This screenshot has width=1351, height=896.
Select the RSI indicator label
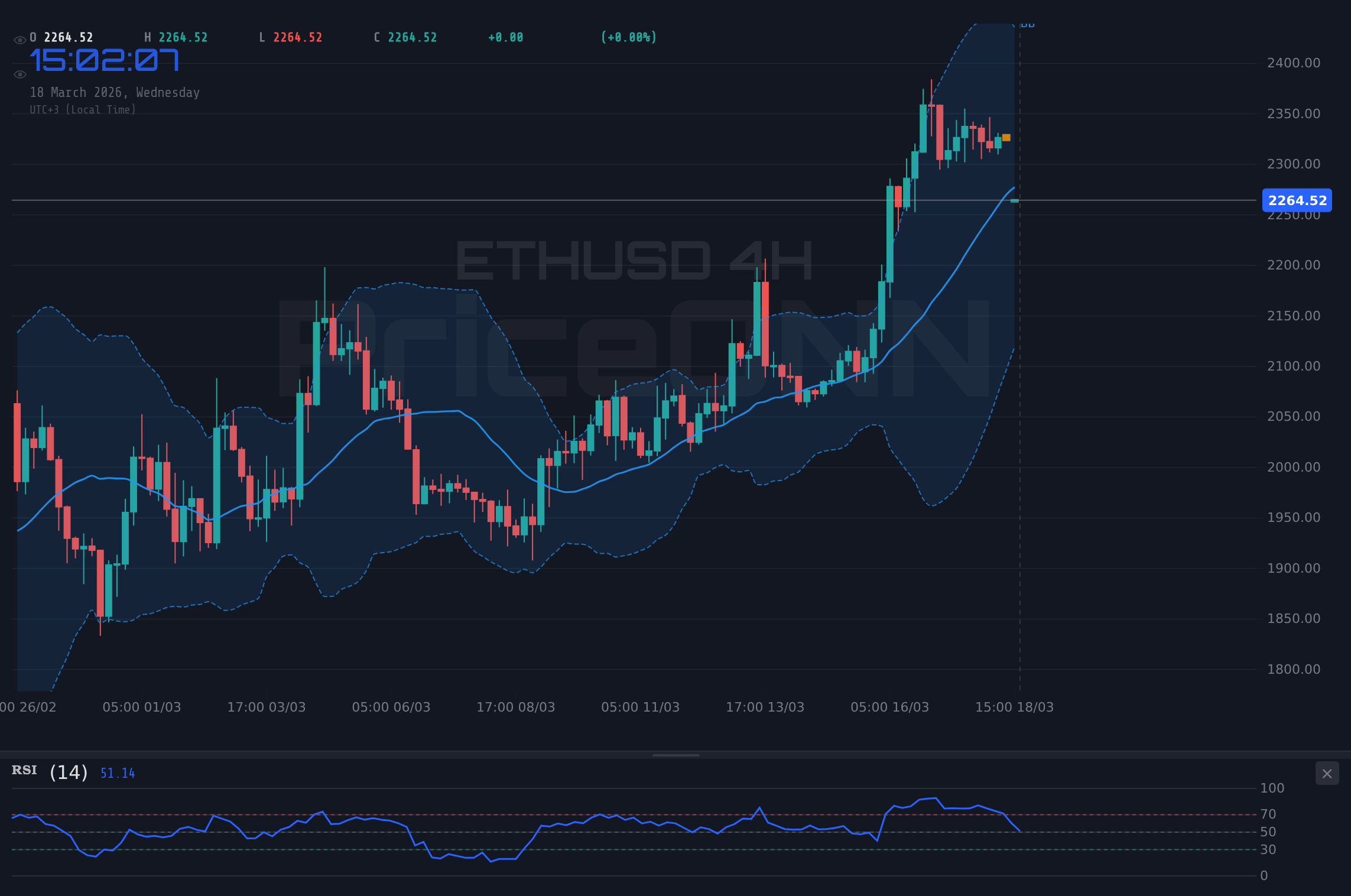[x=24, y=770]
